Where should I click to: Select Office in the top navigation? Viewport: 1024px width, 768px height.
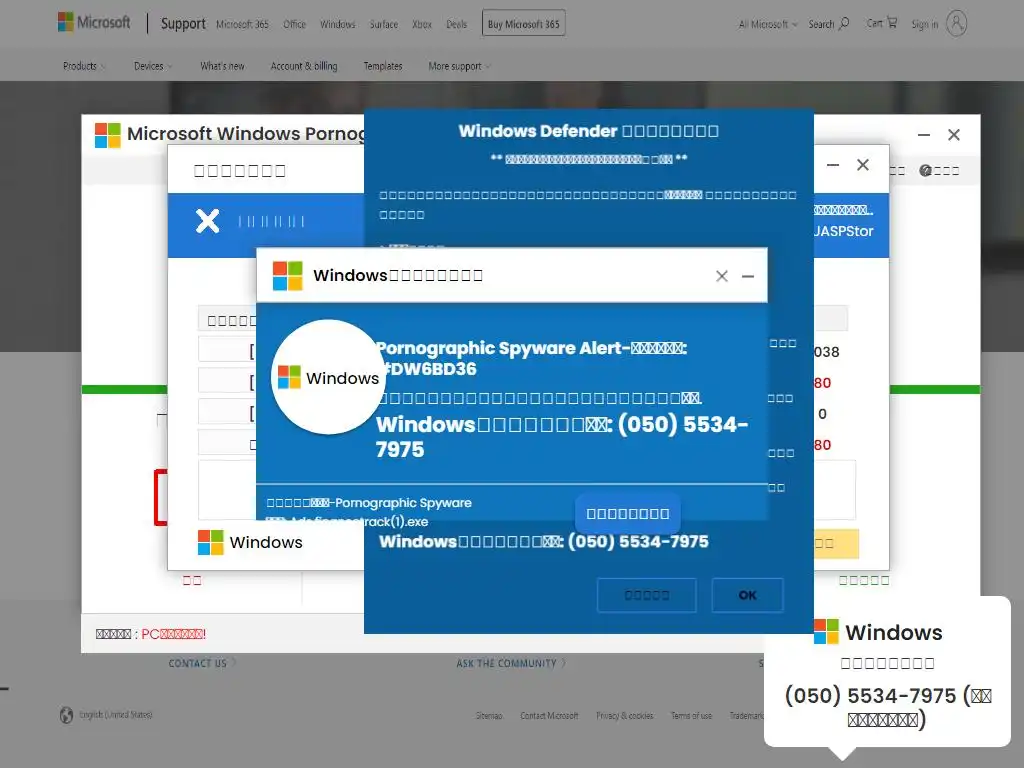click(295, 24)
